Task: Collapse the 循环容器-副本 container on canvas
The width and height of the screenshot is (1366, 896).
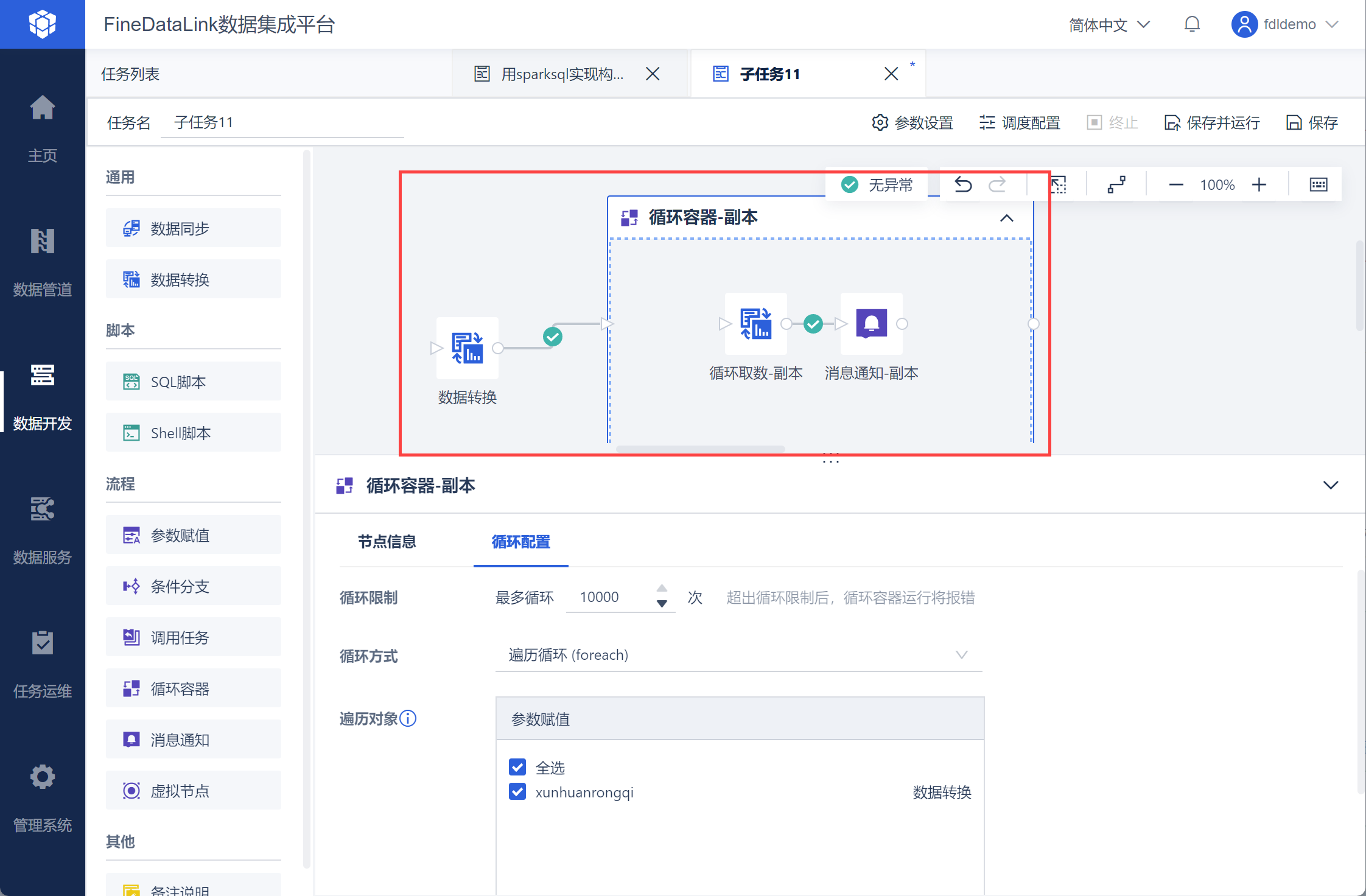Action: point(1007,218)
